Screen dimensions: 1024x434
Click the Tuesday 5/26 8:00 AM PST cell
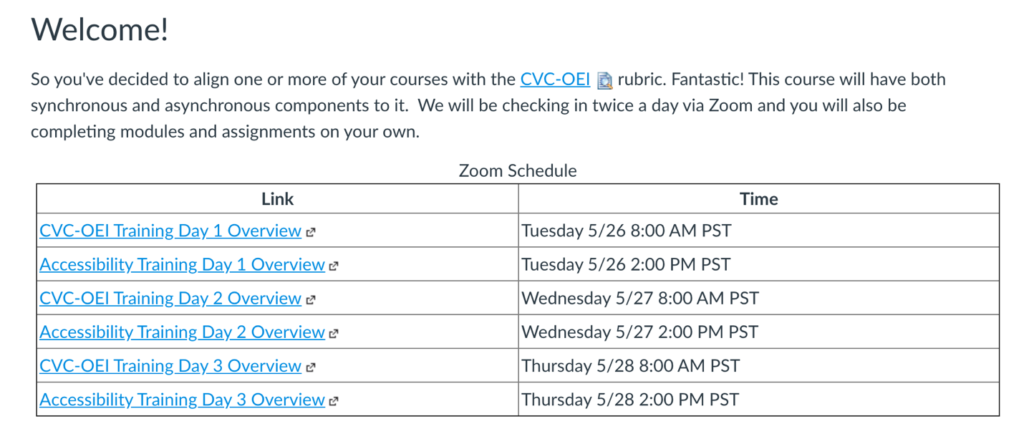point(626,231)
